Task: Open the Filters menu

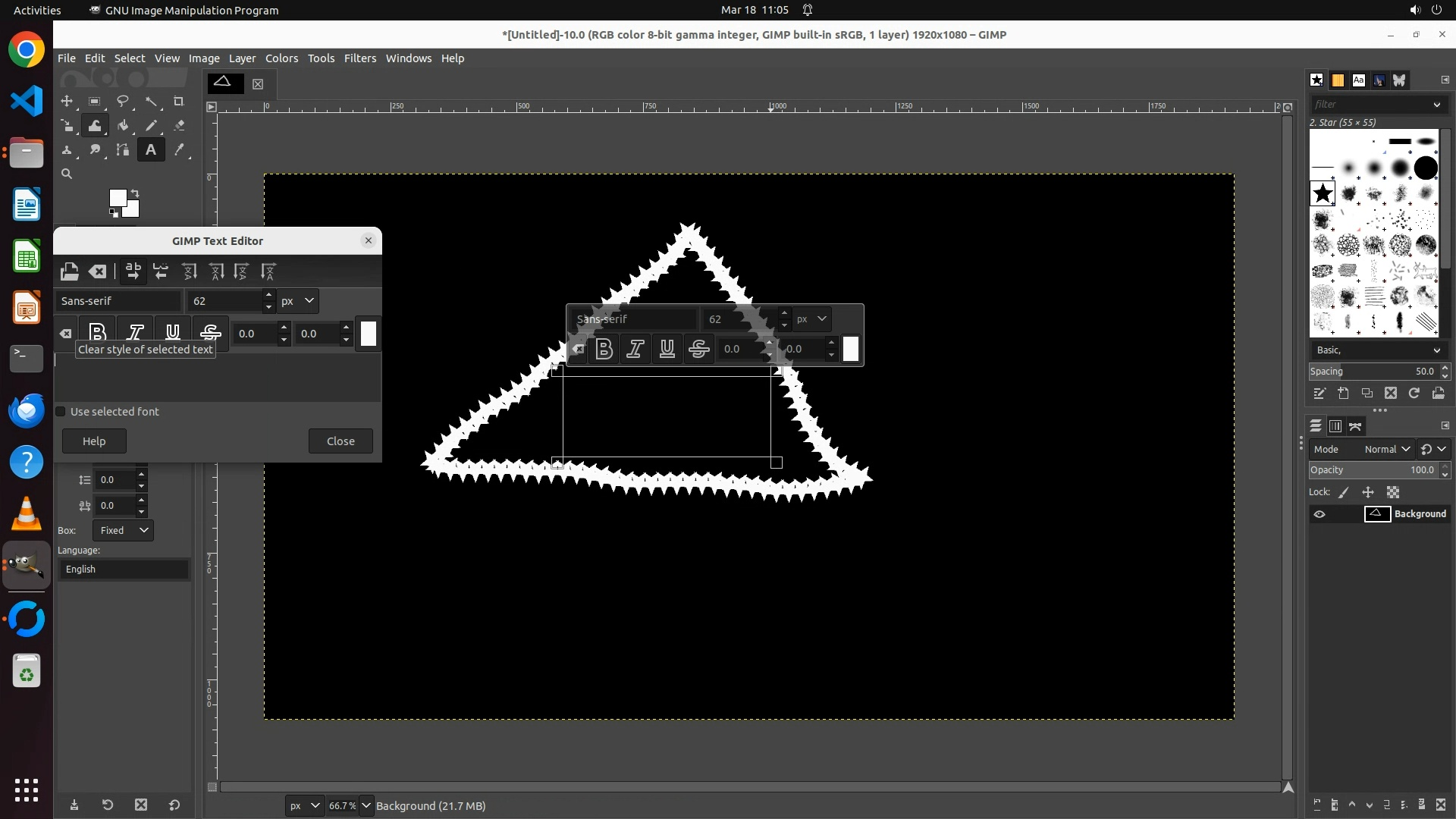Action: click(x=359, y=58)
